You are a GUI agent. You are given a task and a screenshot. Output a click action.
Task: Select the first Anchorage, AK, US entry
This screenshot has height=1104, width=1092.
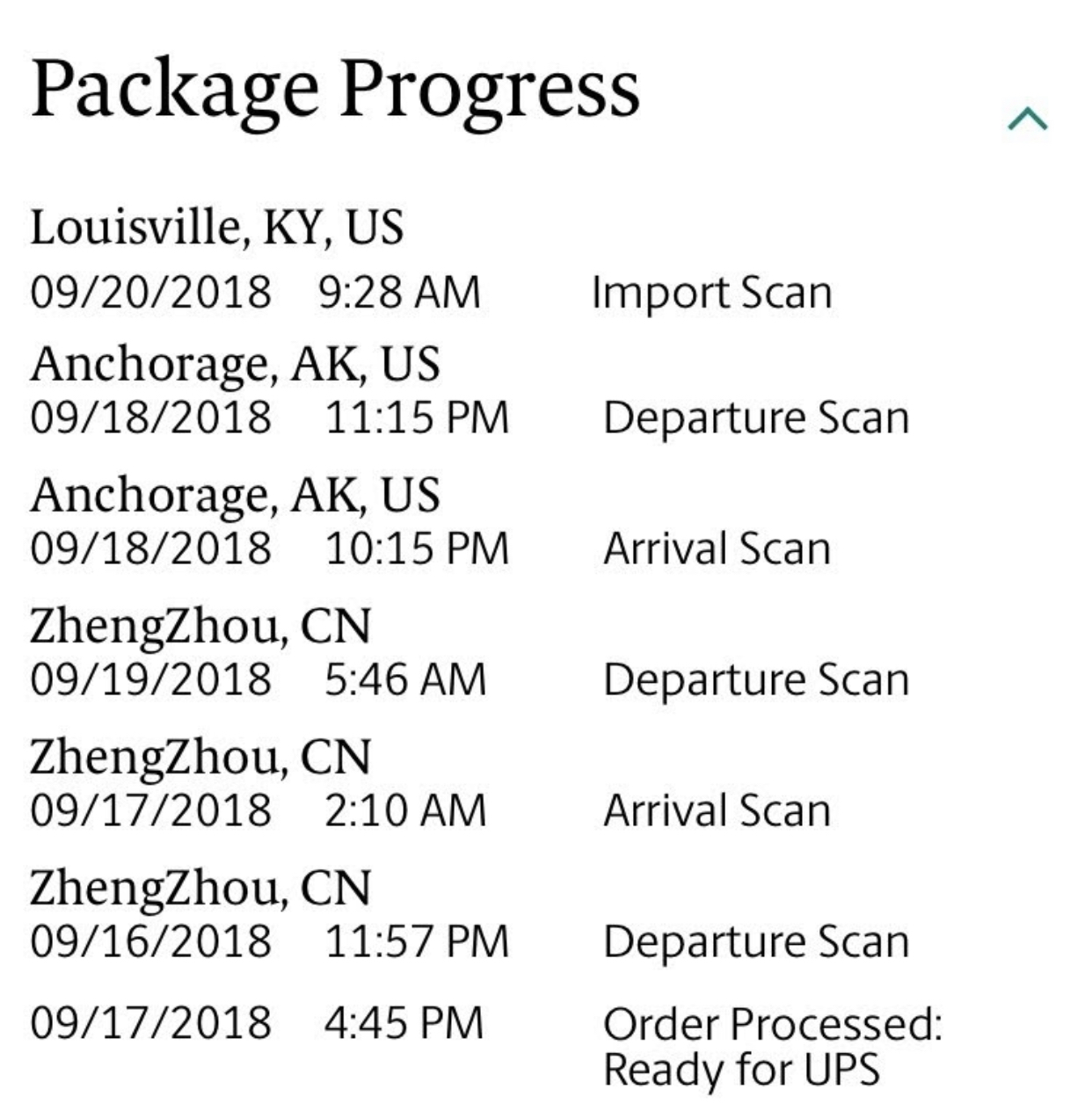[x=235, y=365]
